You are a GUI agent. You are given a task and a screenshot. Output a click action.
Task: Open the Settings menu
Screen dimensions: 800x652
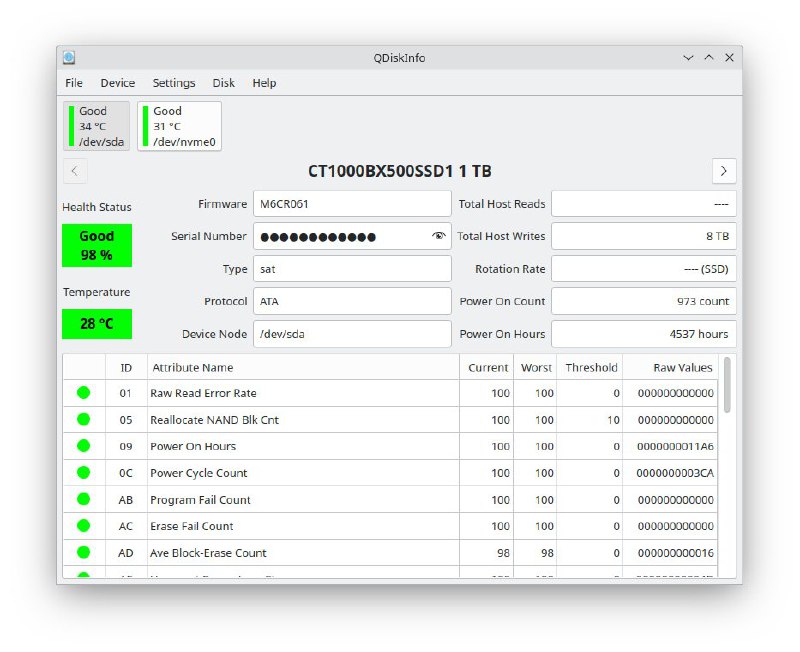pyautogui.click(x=174, y=83)
